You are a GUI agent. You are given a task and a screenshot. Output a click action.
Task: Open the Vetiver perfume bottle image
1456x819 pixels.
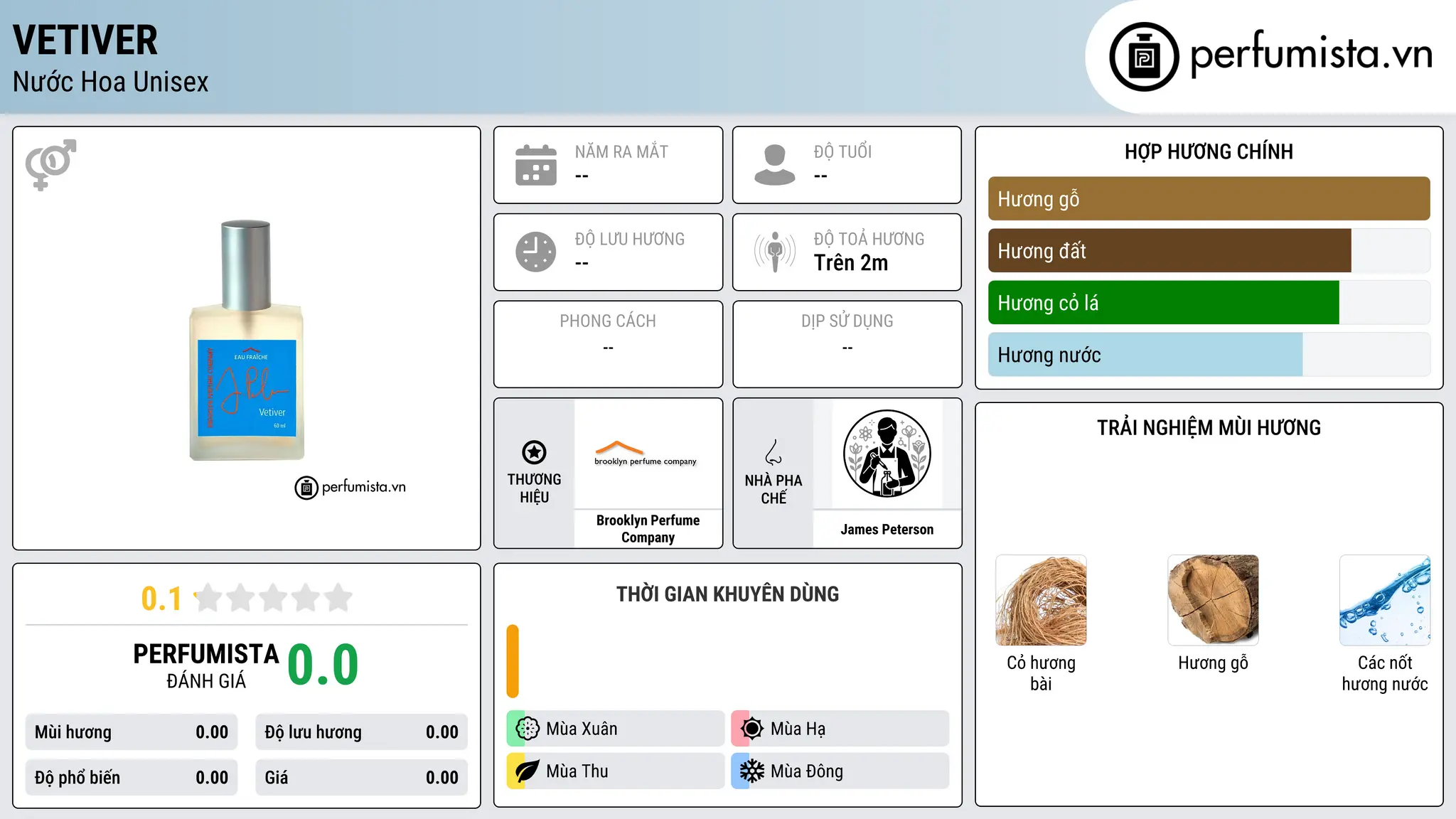pyautogui.click(x=247, y=340)
